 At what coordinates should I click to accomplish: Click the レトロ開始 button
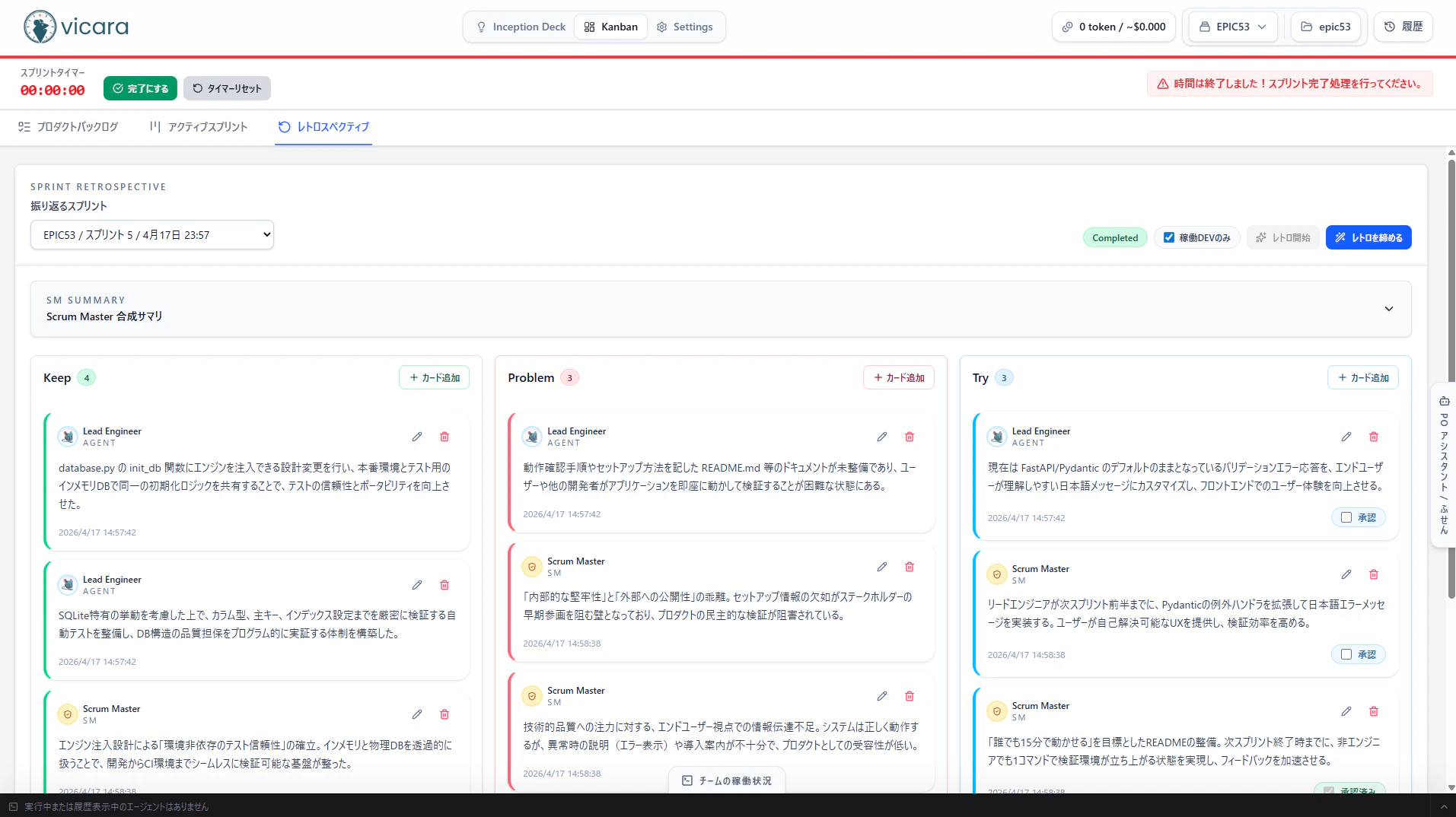pyautogui.click(x=1283, y=237)
